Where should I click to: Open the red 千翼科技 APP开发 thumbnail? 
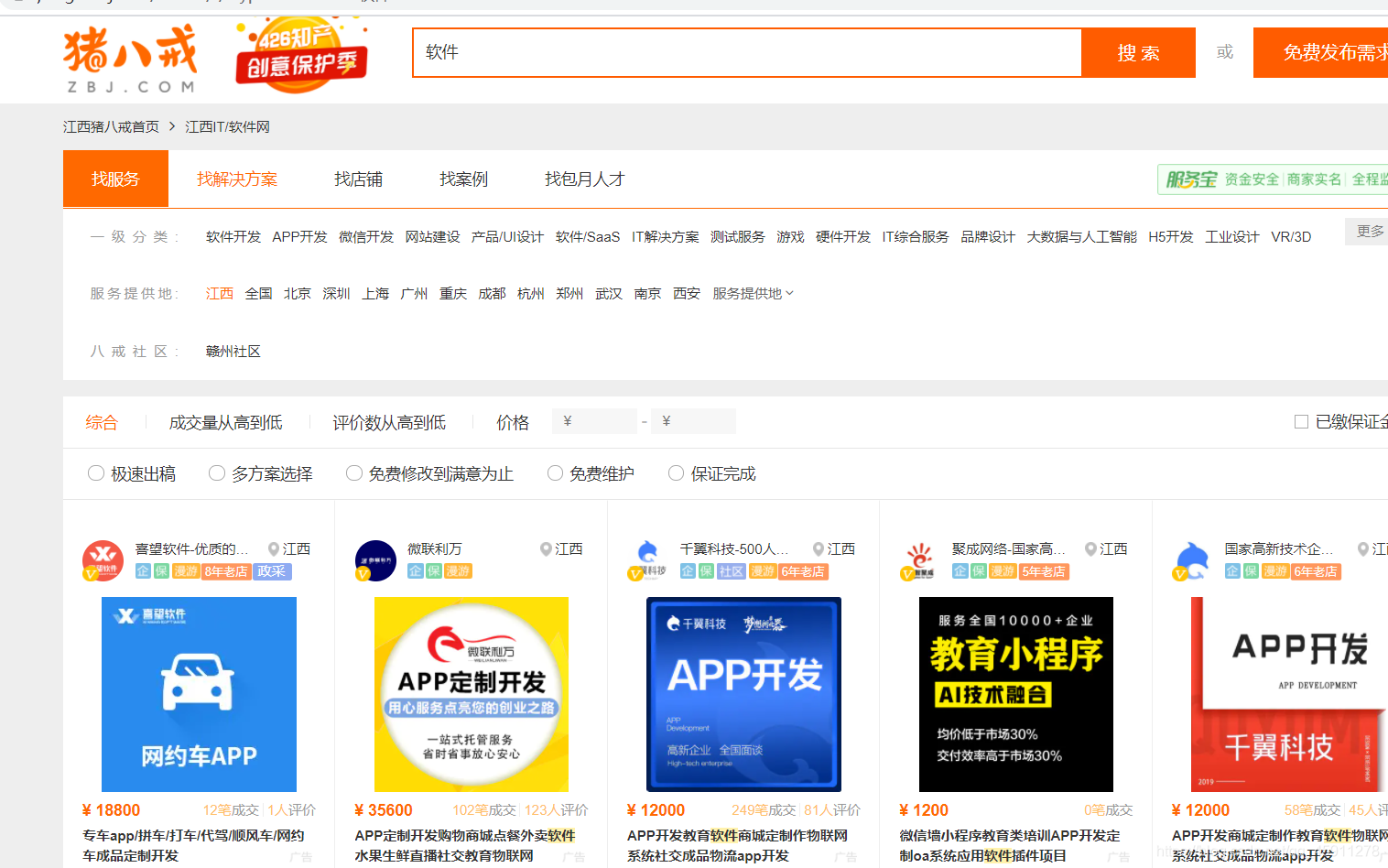1289,694
